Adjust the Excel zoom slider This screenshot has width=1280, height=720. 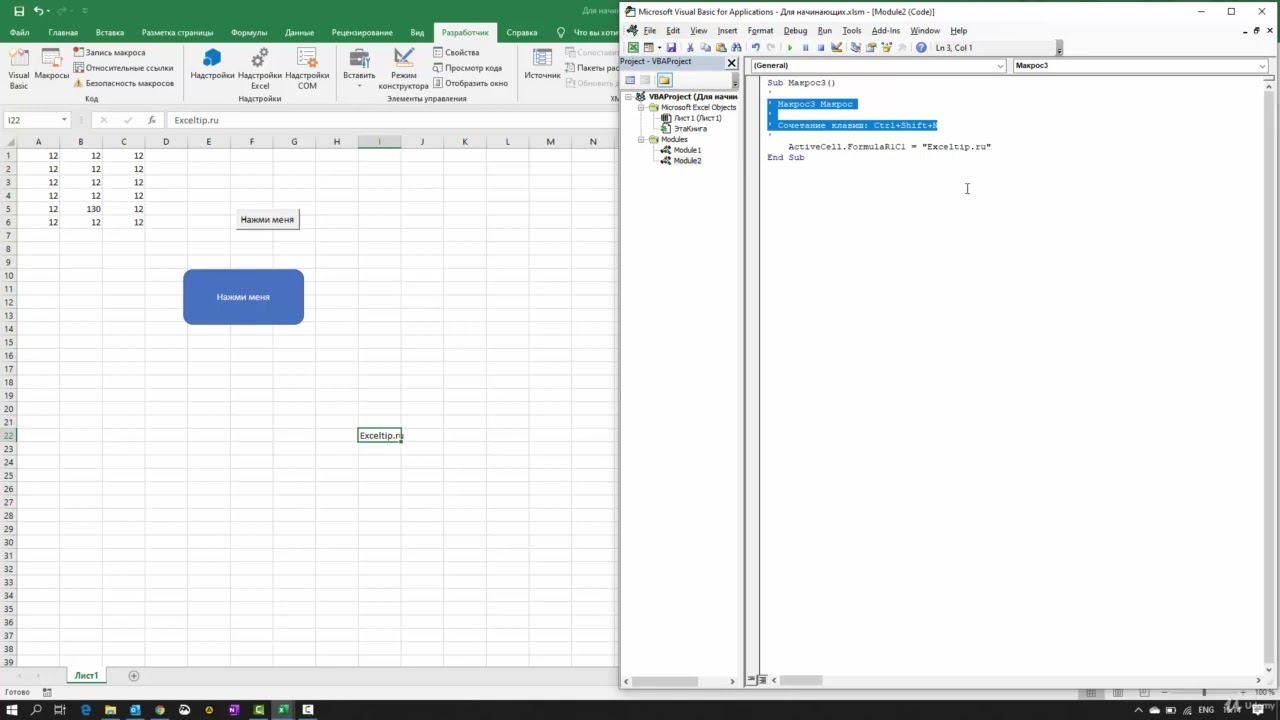1204,692
